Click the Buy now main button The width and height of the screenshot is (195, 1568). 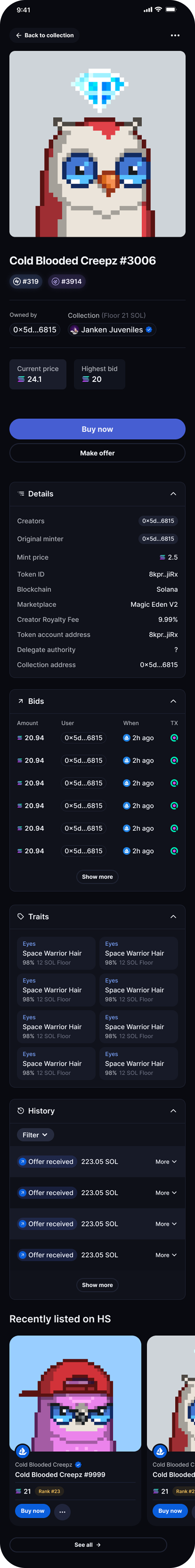click(97, 429)
